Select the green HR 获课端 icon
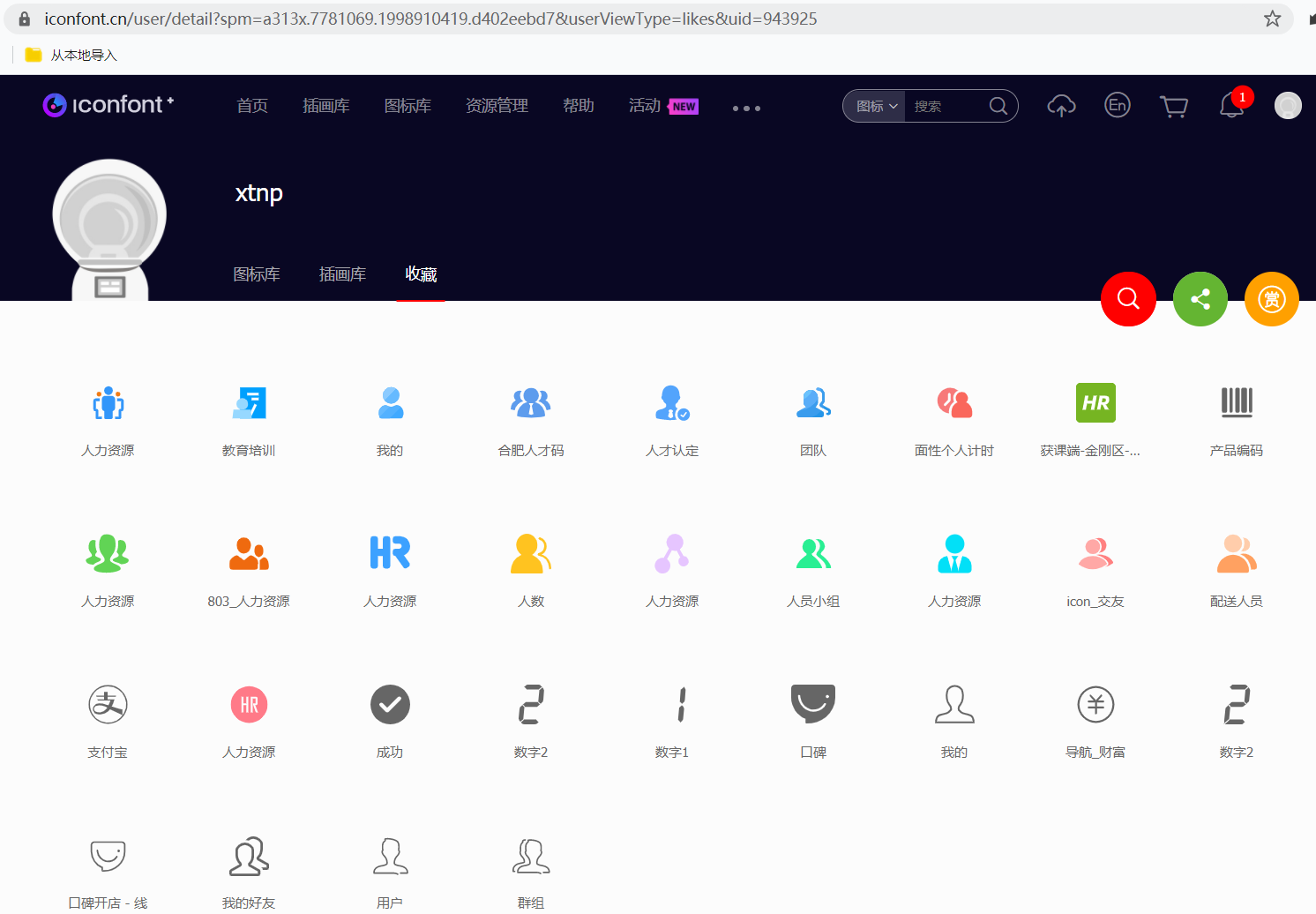 click(x=1095, y=403)
